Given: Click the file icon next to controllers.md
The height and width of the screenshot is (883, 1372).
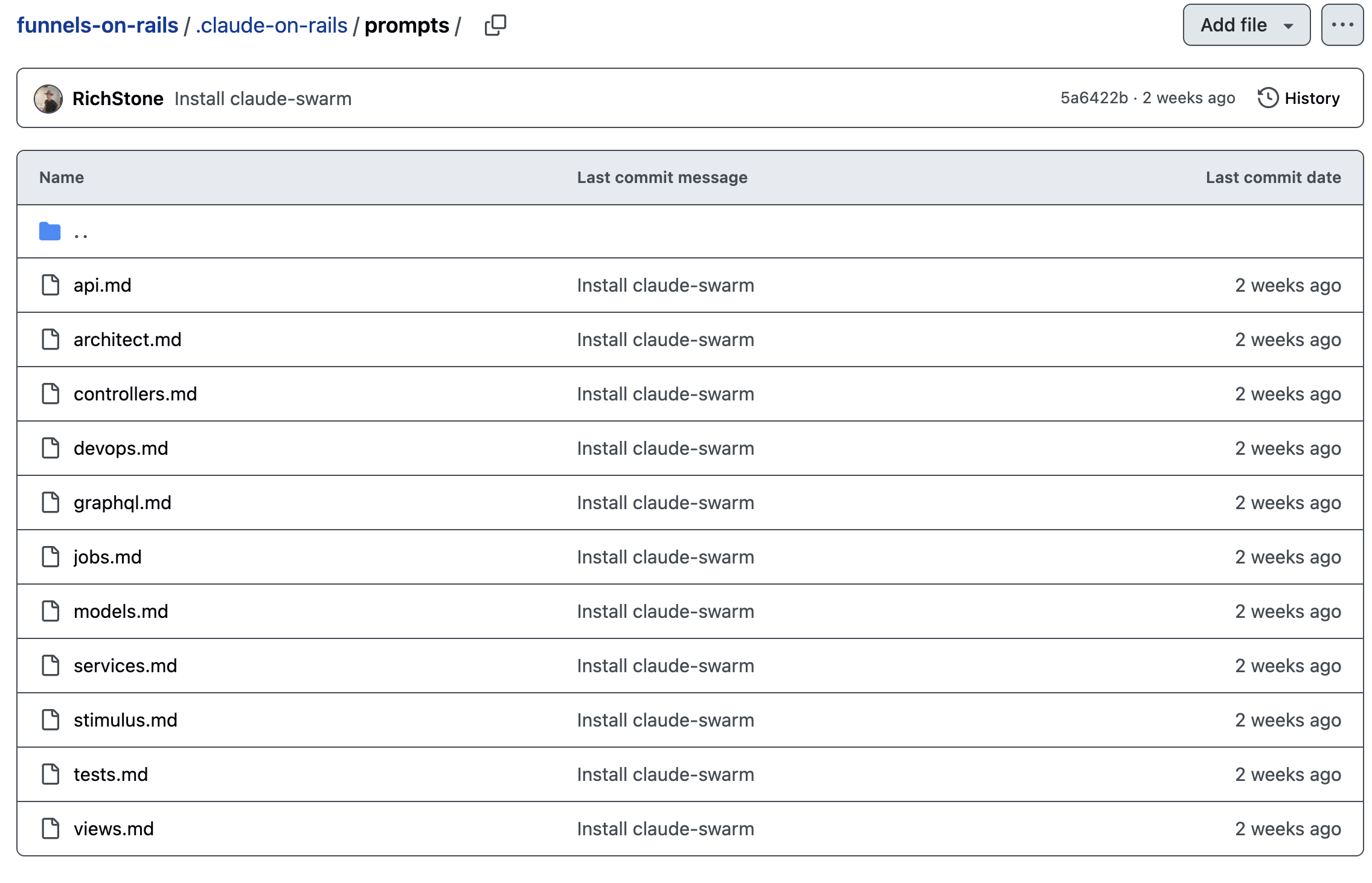Looking at the screenshot, I should [51, 394].
